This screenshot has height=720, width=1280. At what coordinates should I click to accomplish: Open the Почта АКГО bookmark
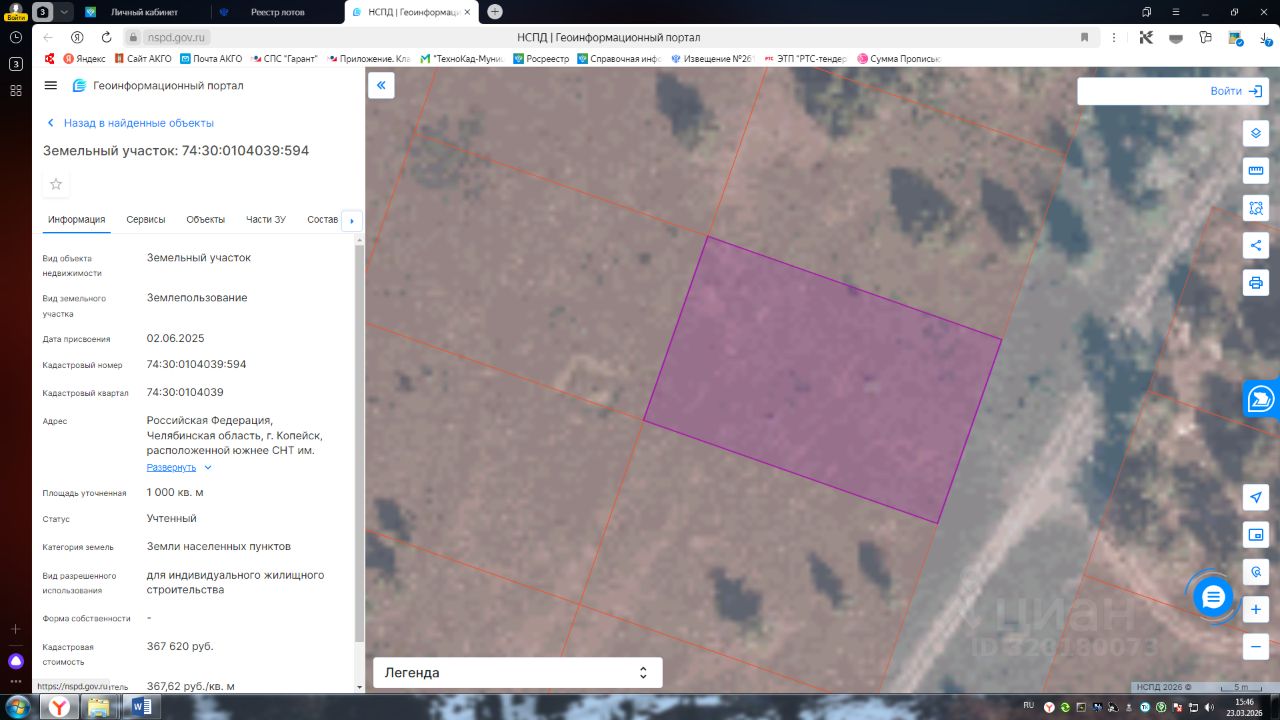pos(211,59)
